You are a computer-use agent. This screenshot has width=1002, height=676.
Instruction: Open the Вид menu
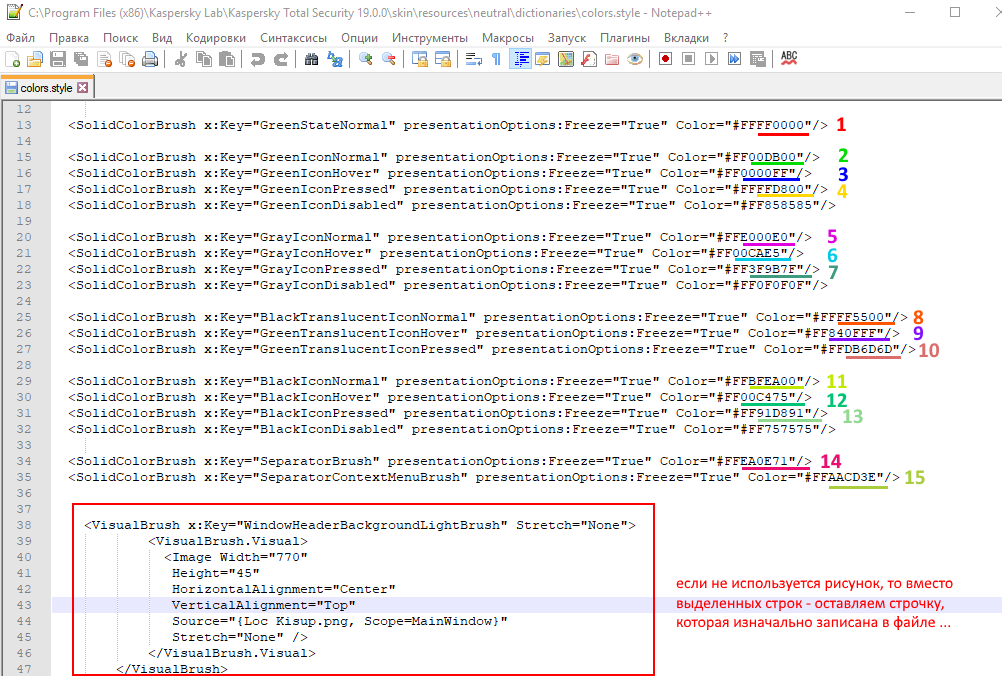click(x=162, y=38)
